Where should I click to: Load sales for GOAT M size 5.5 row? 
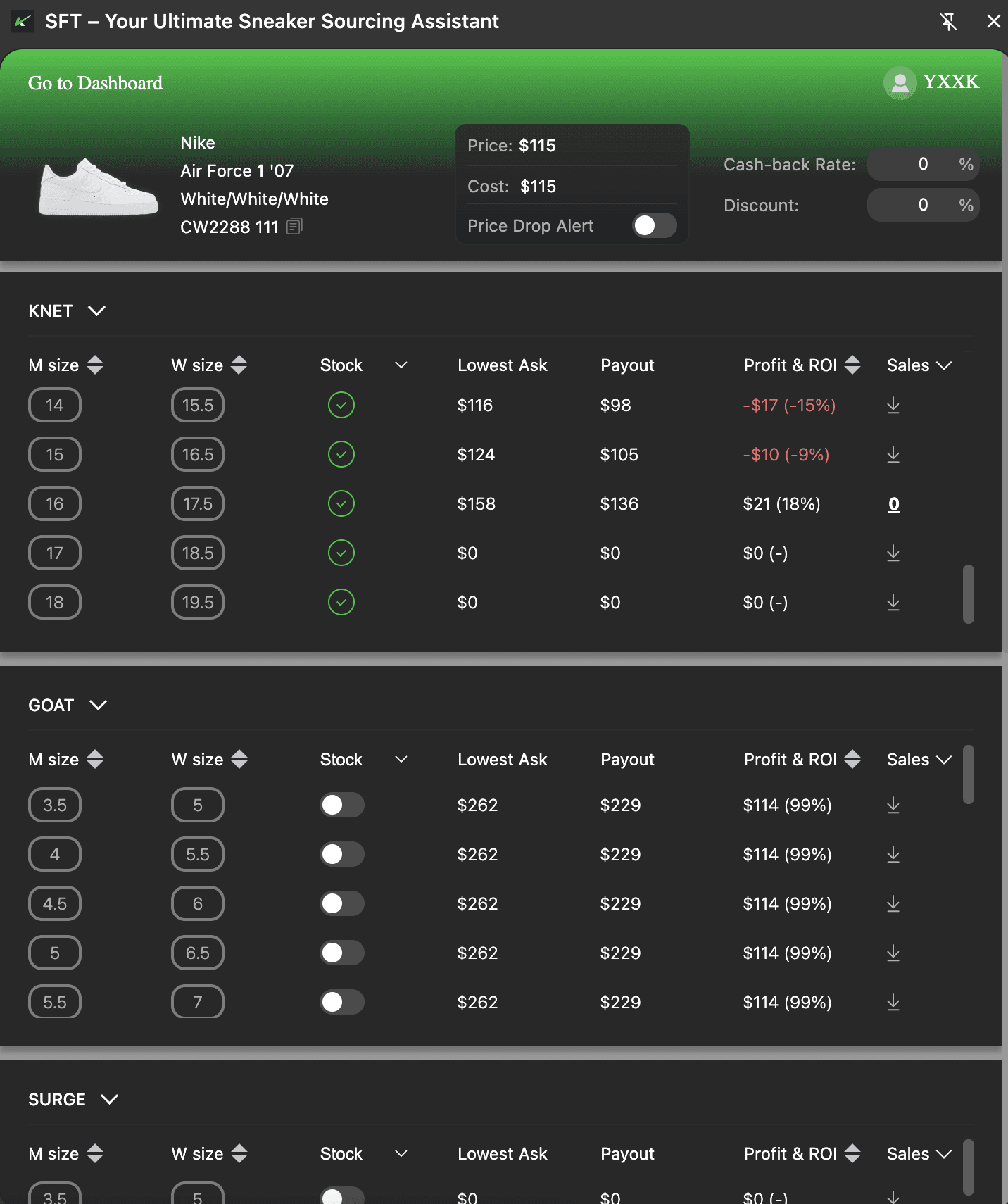[x=893, y=1002]
